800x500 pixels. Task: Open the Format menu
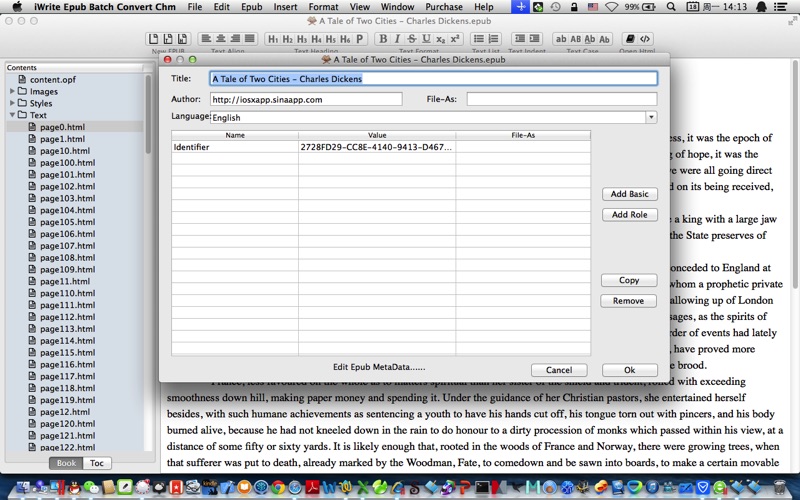point(323,7)
